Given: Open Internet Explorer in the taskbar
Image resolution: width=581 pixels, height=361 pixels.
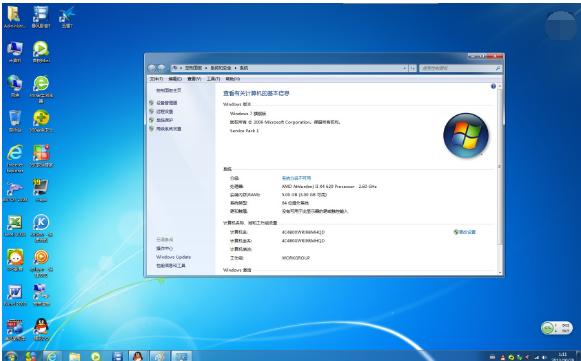Looking at the screenshot, I should (52, 356).
